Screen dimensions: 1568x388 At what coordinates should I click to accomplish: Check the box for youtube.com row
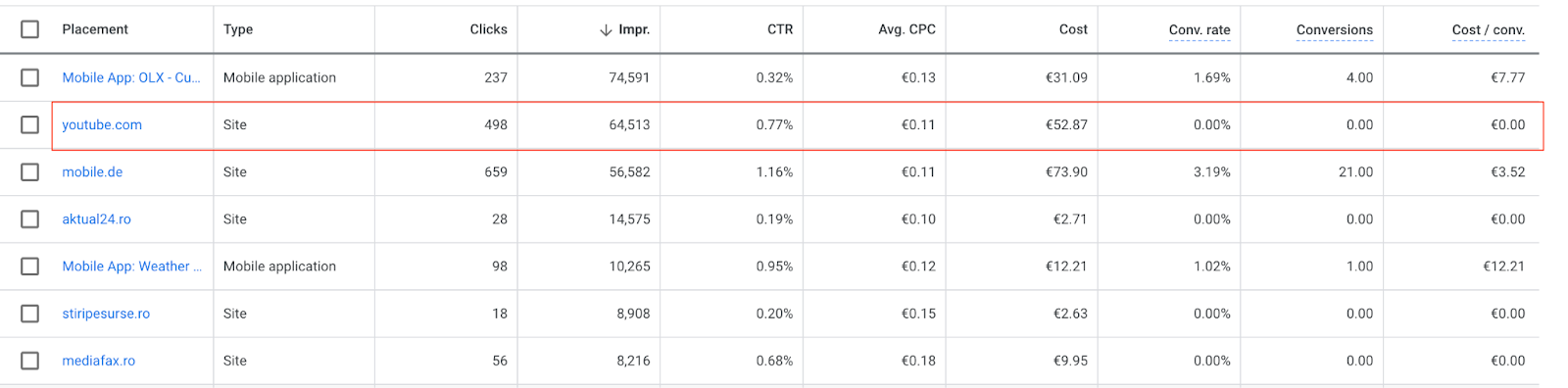30,124
